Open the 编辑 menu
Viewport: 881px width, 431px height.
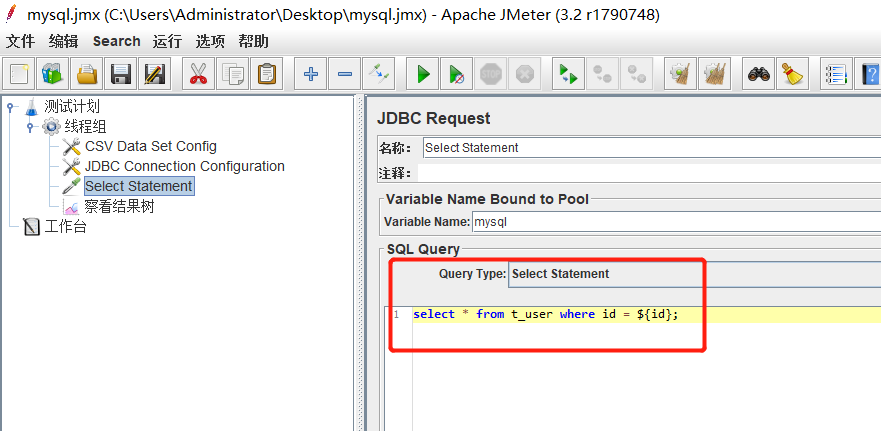pos(63,42)
